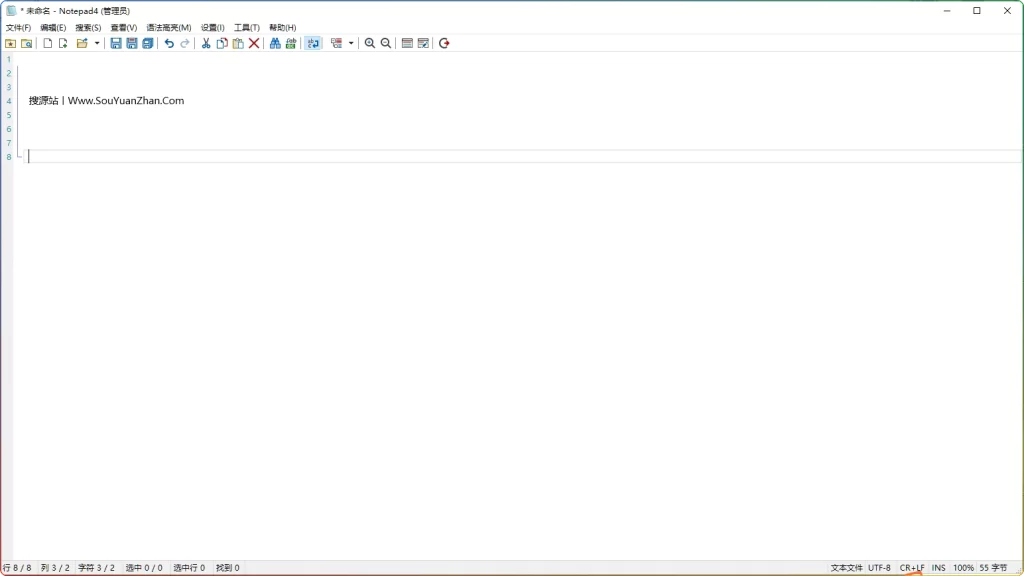
Task: Change encoding by clicking UTF-8 in status bar
Action: (878, 567)
